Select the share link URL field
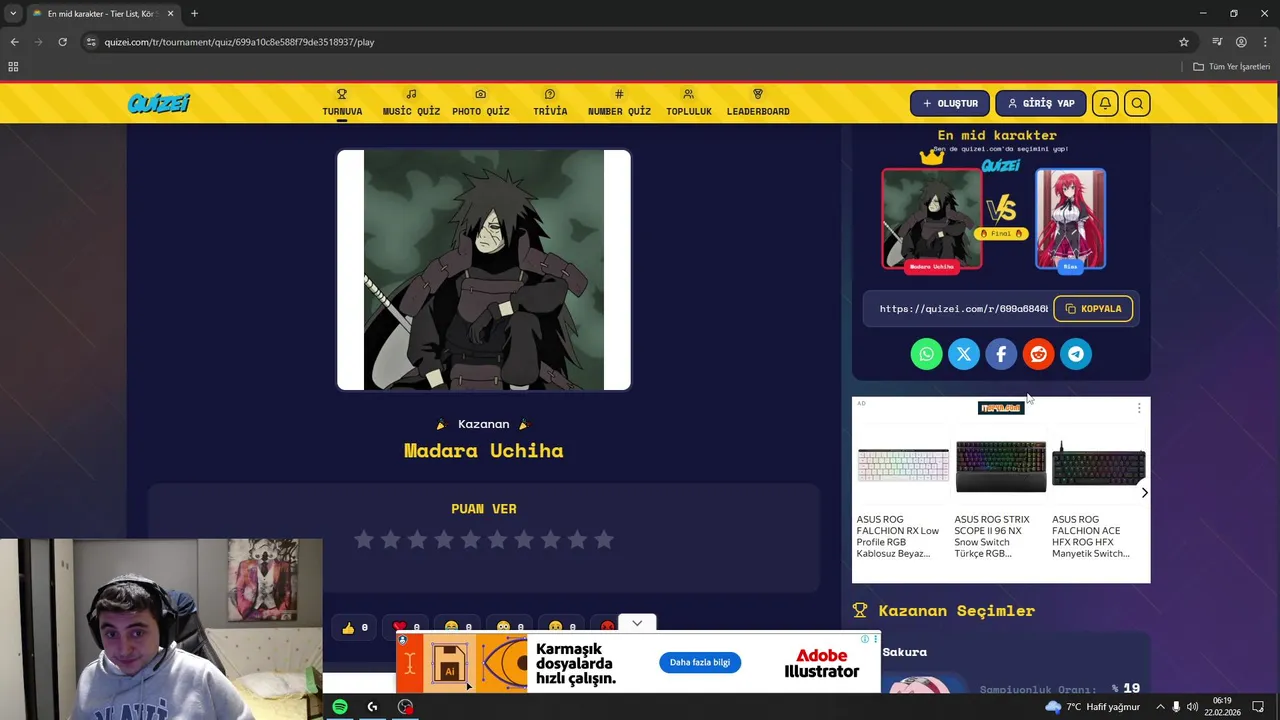The image size is (1280, 720). [962, 309]
